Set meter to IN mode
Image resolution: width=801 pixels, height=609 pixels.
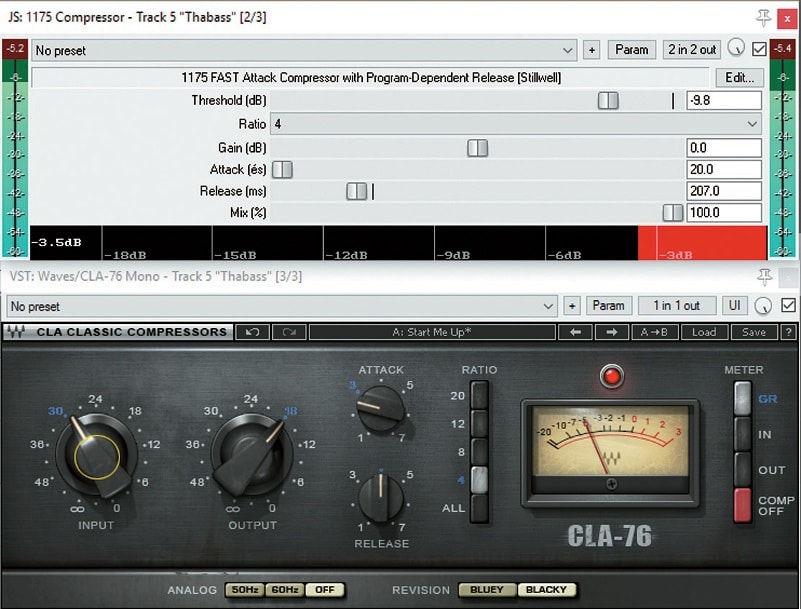point(742,434)
